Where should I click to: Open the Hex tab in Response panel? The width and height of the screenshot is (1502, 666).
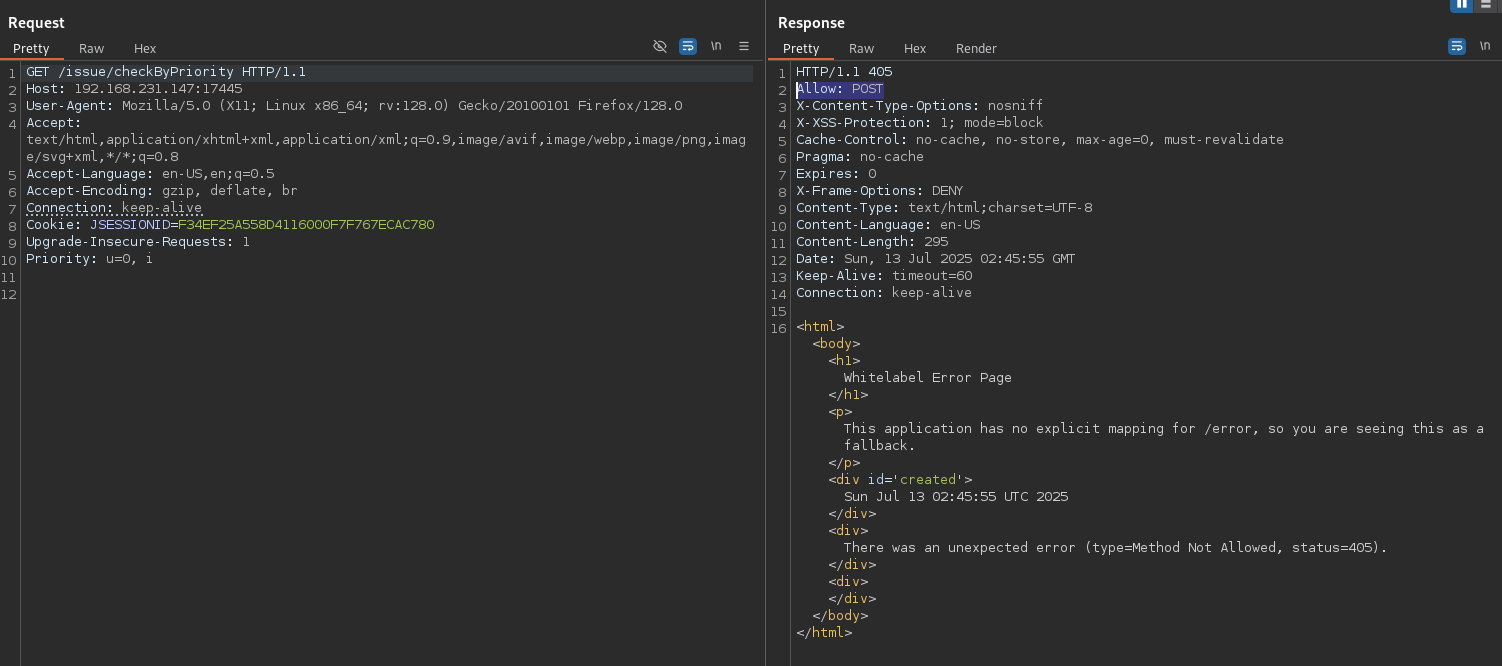click(915, 48)
